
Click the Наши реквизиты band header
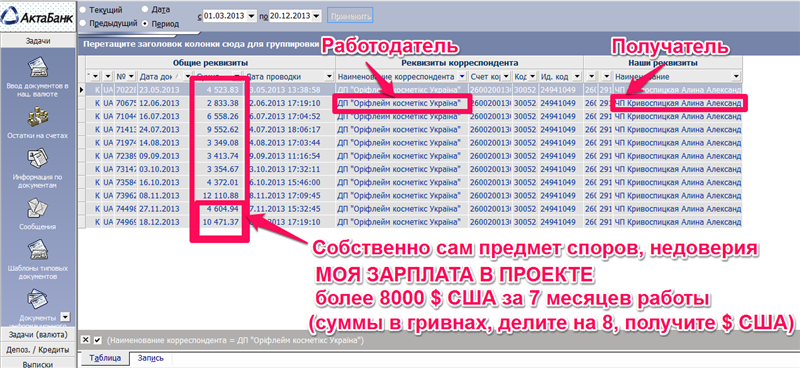click(663, 63)
